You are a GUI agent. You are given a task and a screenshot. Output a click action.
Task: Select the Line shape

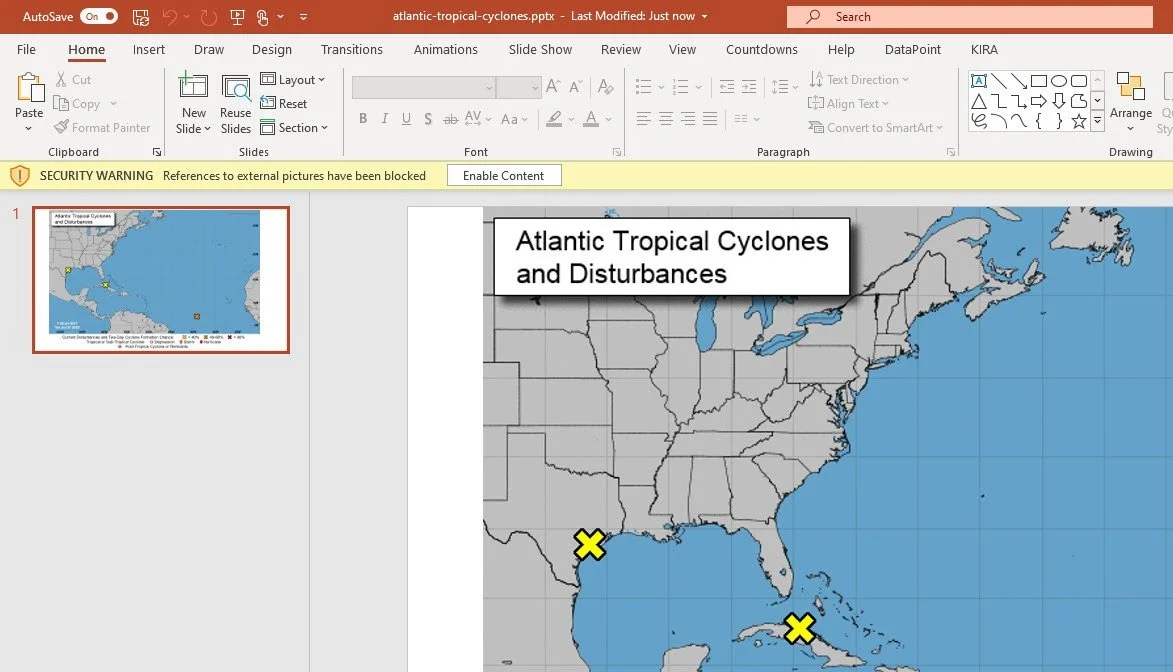click(999, 81)
